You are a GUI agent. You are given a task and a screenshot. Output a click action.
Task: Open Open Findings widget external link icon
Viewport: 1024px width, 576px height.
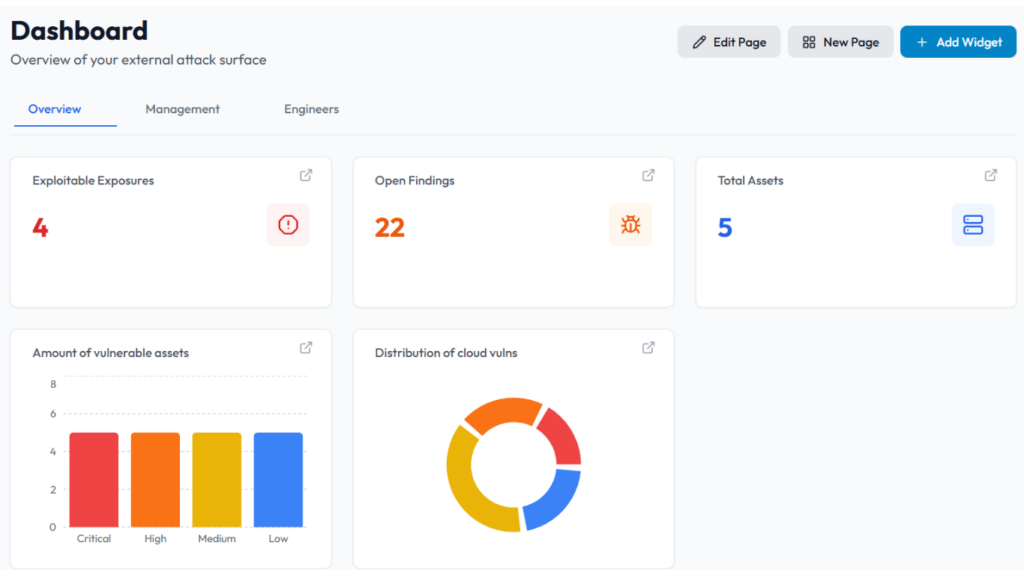[648, 175]
